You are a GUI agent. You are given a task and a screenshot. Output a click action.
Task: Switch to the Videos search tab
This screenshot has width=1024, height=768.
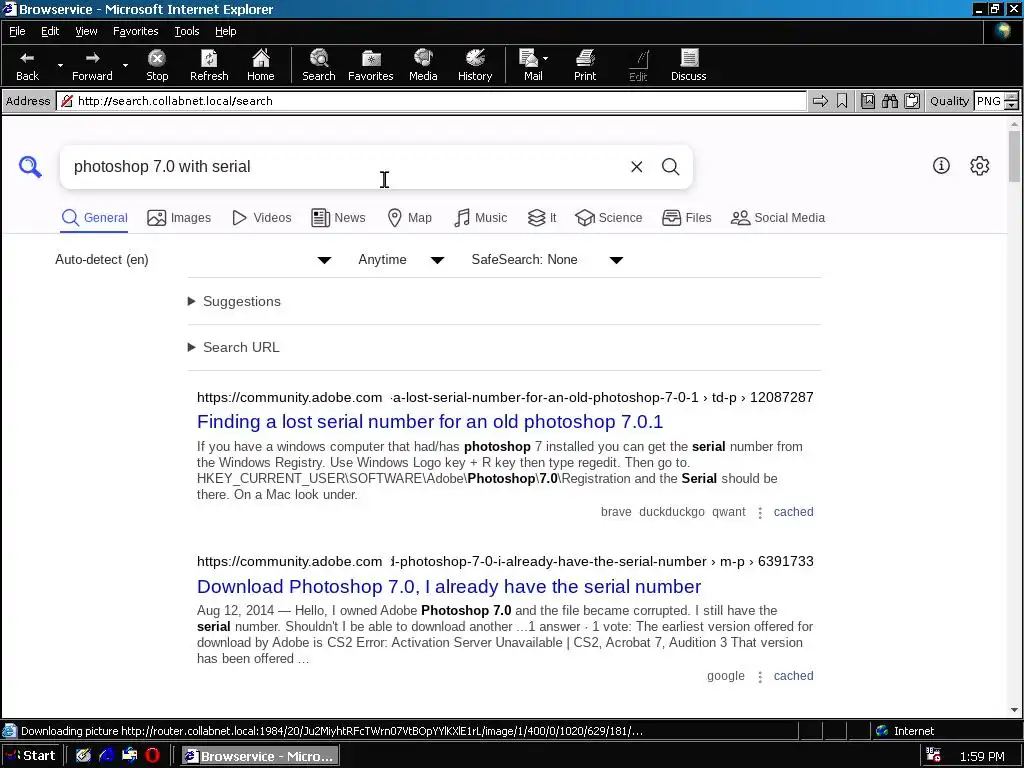(262, 218)
